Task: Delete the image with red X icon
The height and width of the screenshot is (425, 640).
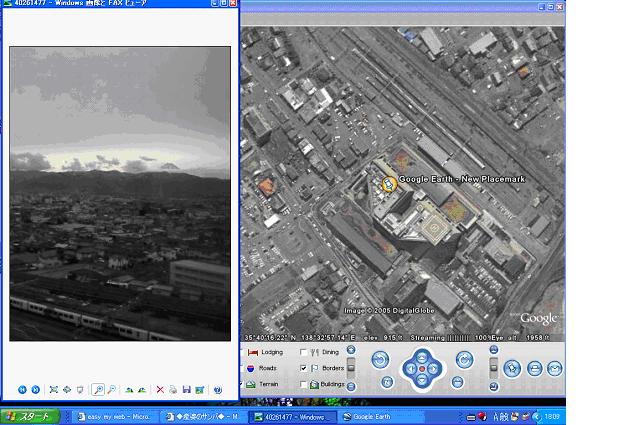Action: coord(160,389)
